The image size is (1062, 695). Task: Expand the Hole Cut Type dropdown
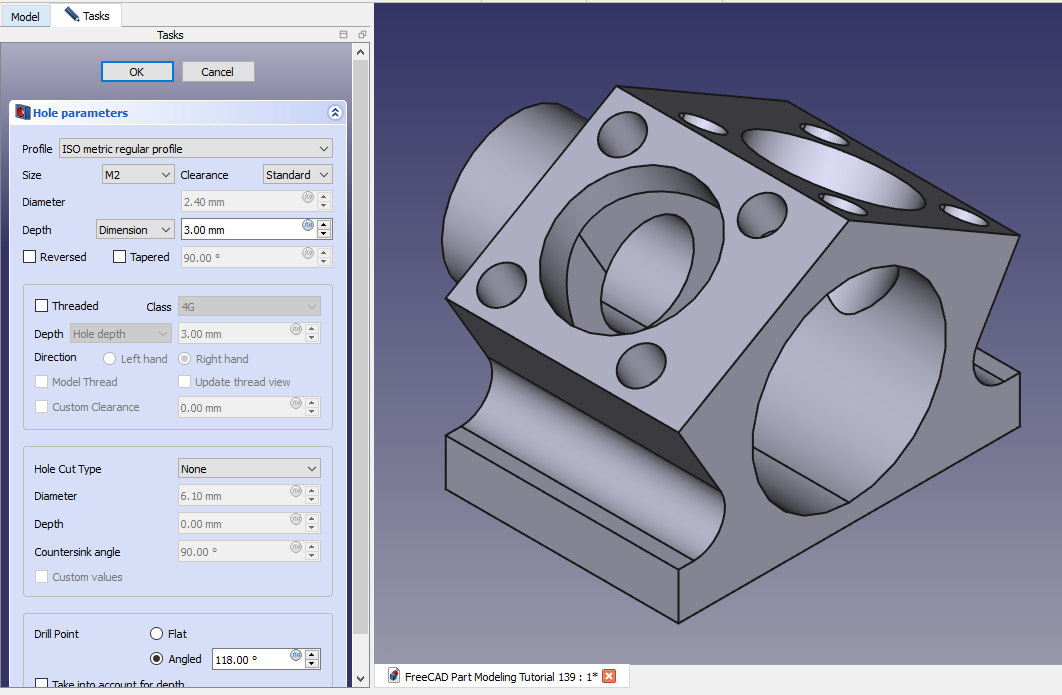pyautogui.click(x=249, y=469)
